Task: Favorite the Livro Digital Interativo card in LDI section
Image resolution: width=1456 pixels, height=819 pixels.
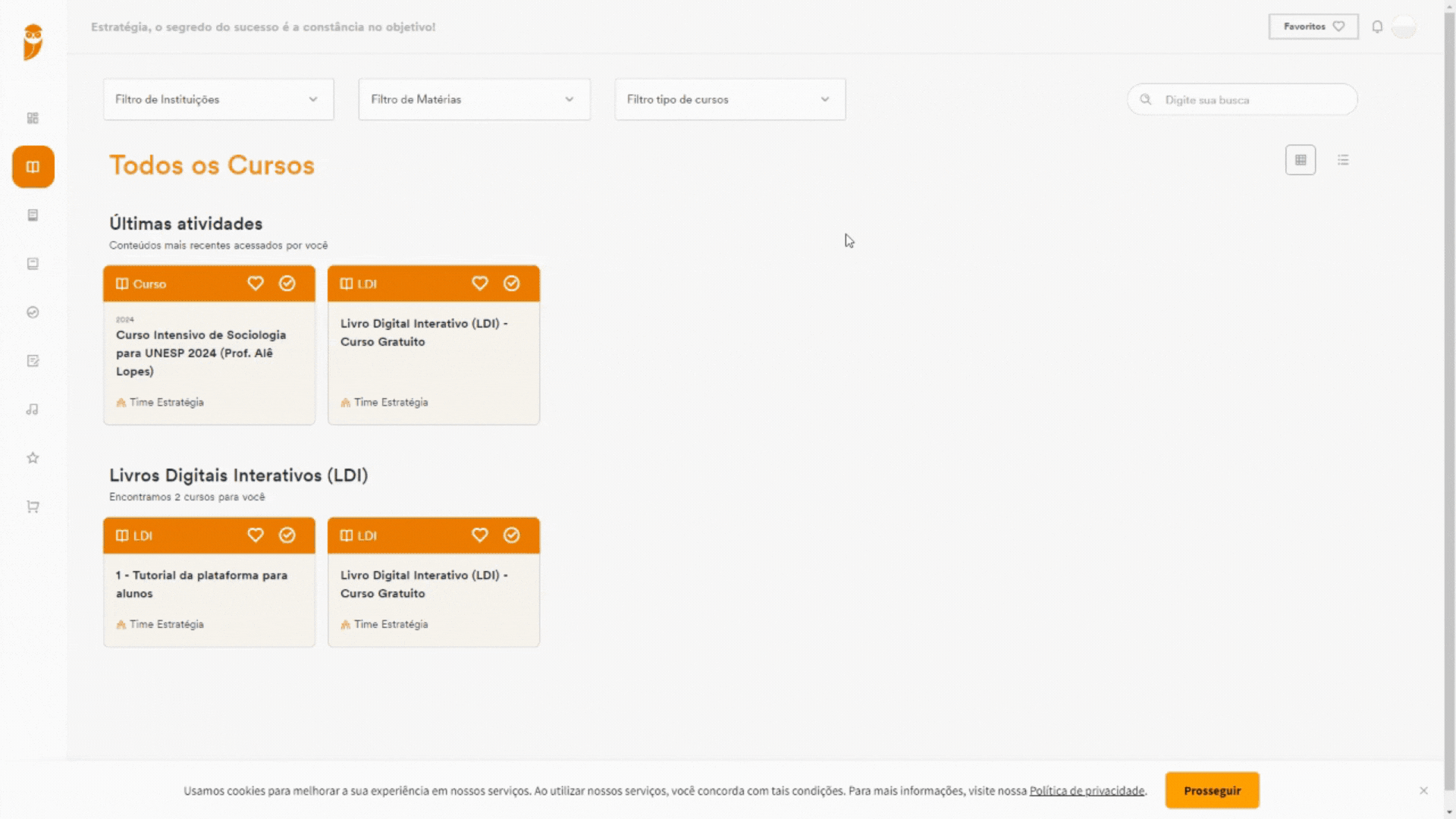Action: [480, 535]
